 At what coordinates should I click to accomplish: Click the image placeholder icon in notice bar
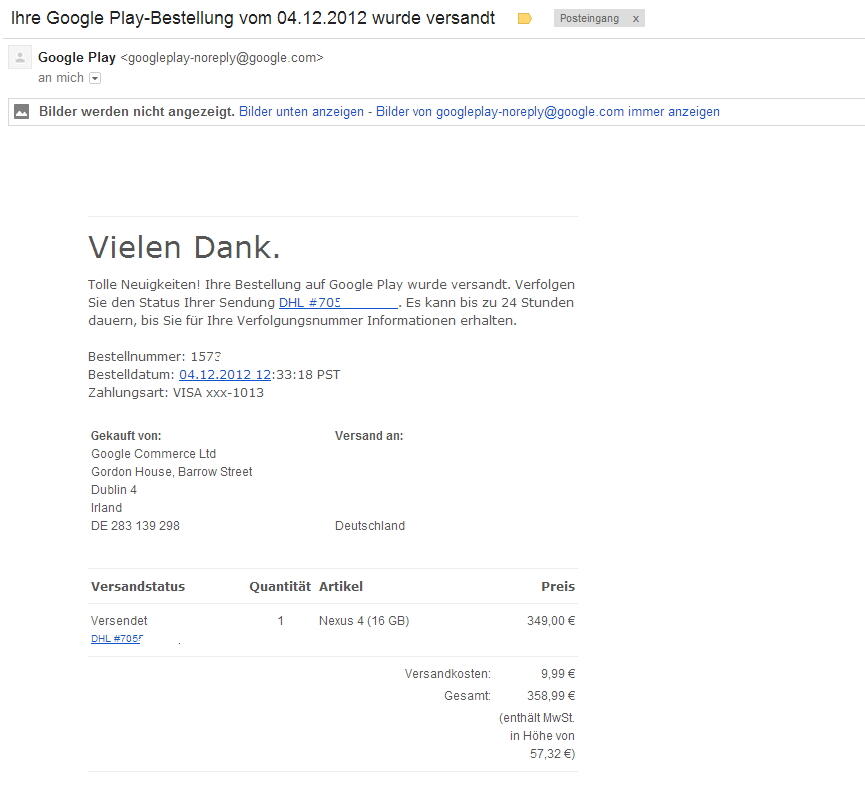tap(21, 111)
